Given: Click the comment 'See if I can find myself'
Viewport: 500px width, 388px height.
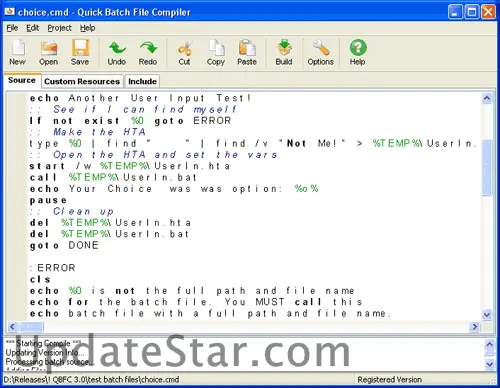Looking at the screenshot, I should (x=133, y=110).
